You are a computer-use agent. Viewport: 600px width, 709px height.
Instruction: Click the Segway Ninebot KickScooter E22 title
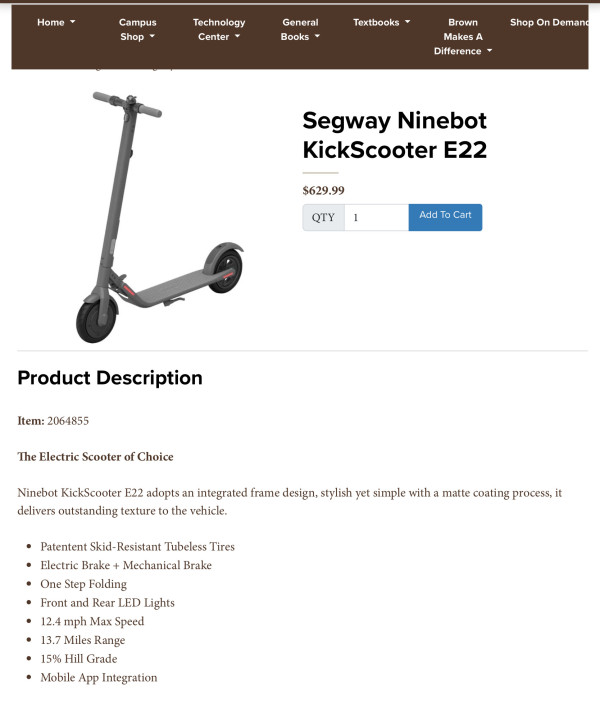[395, 135]
